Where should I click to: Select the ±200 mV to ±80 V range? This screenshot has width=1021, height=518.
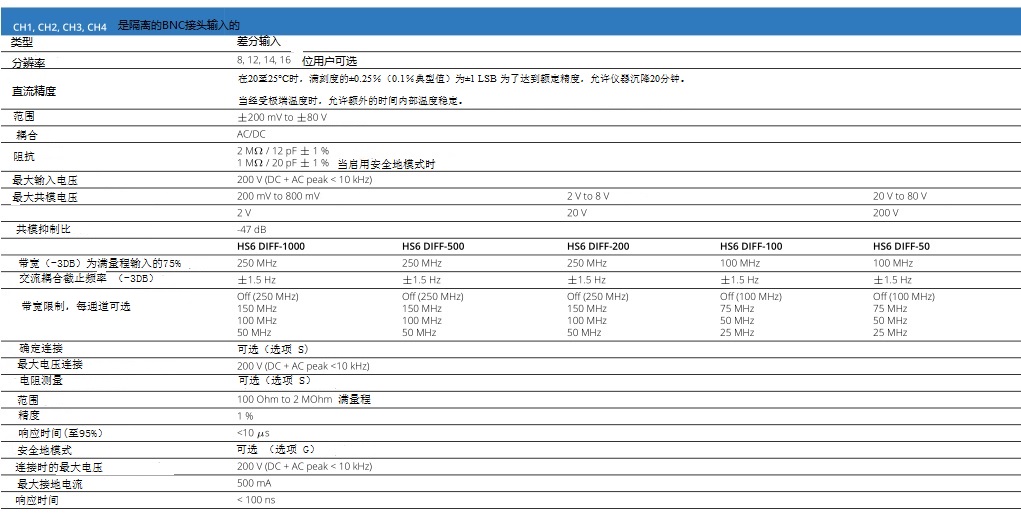(x=281, y=117)
